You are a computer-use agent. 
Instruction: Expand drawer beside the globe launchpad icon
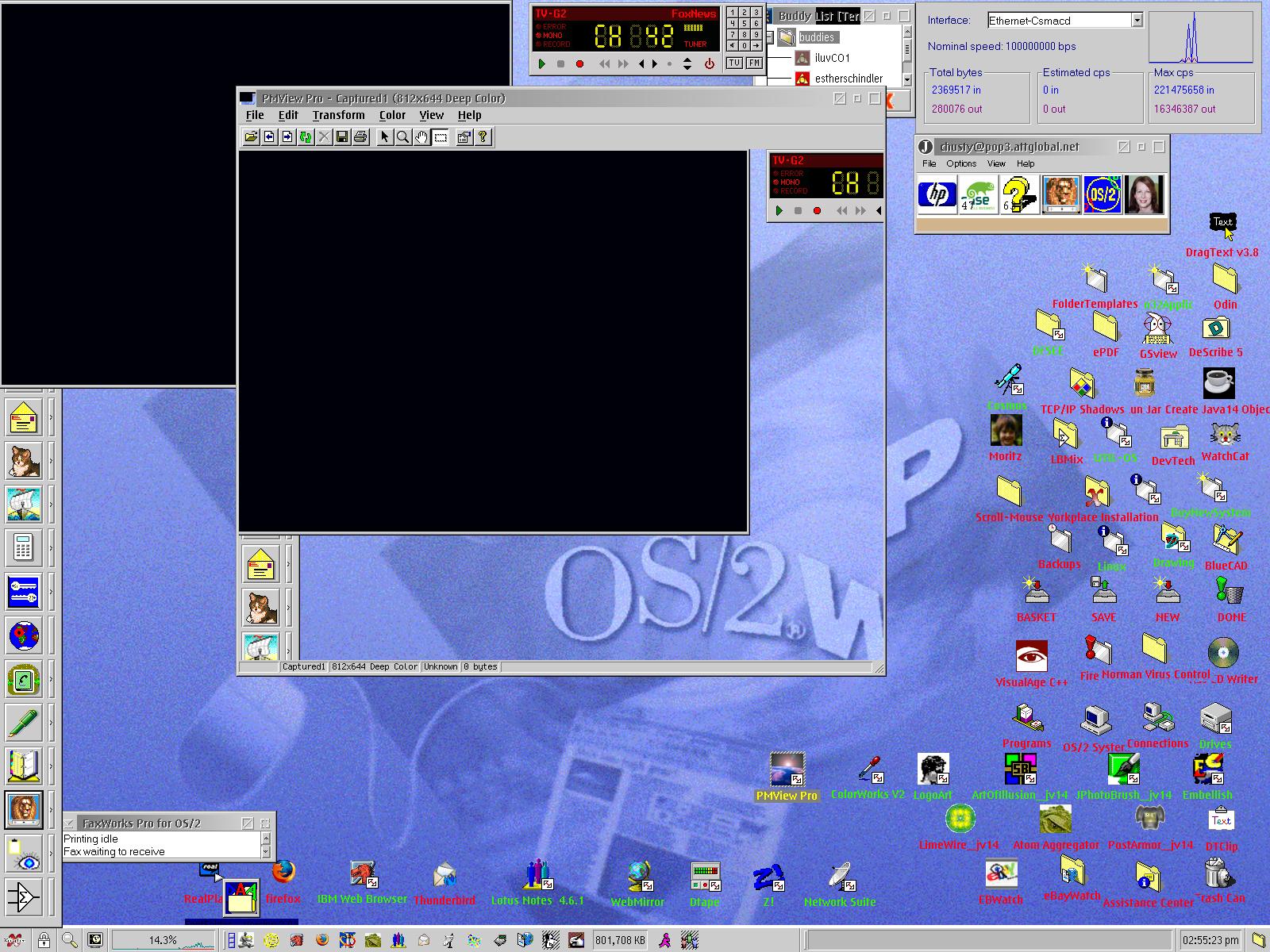(51, 635)
